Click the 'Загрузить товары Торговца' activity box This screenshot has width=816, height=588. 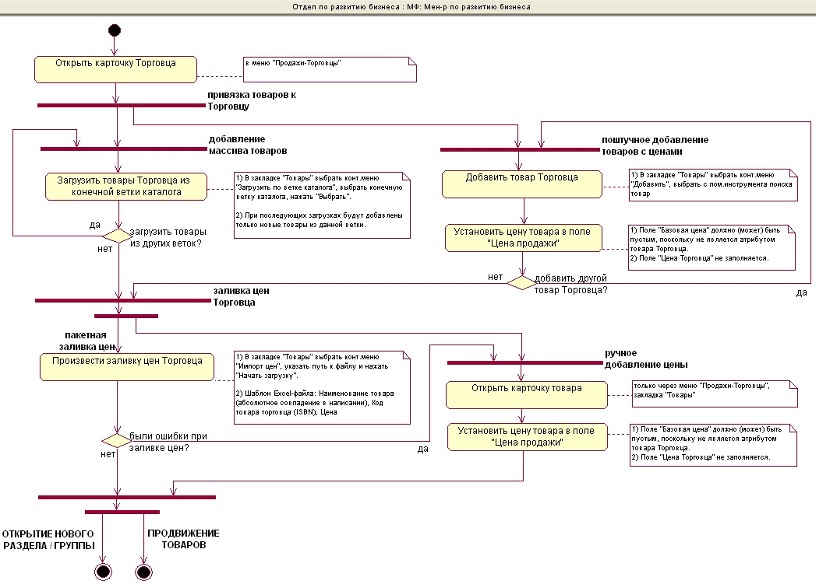(125, 187)
